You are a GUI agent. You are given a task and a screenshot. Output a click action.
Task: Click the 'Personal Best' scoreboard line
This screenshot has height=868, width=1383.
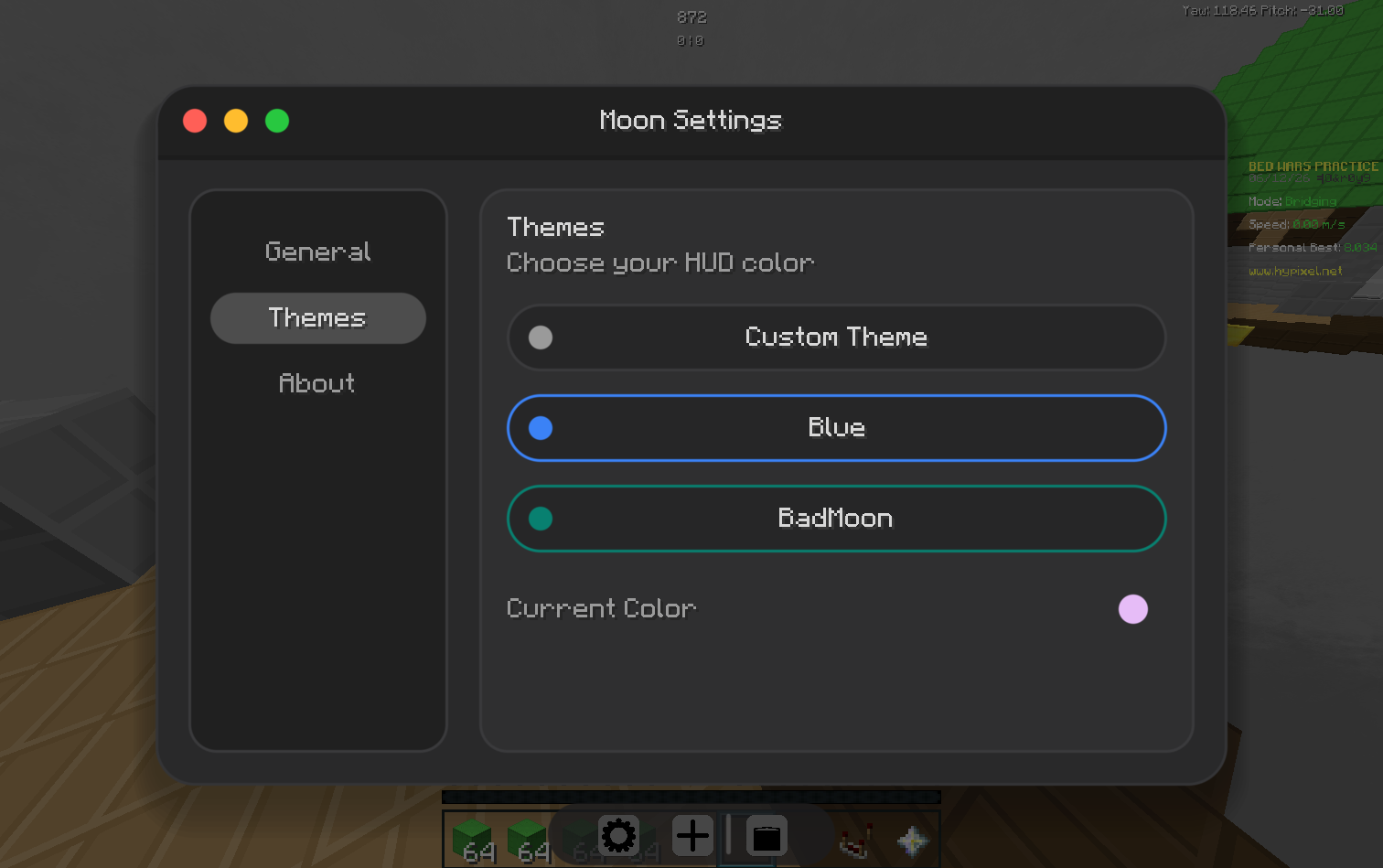[x=1313, y=247]
